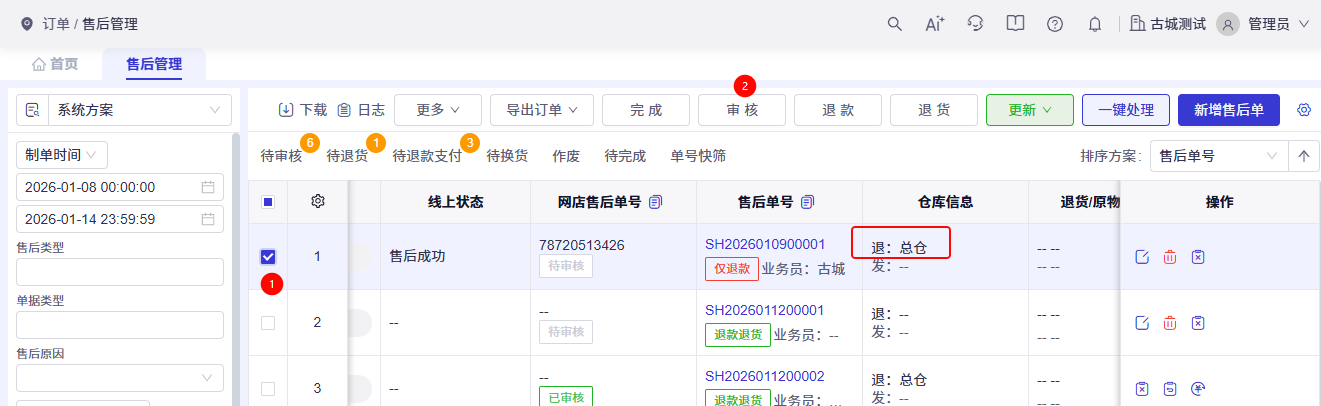Click the 下载 download button
The width and height of the screenshot is (1321, 406).
tap(302, 110)
